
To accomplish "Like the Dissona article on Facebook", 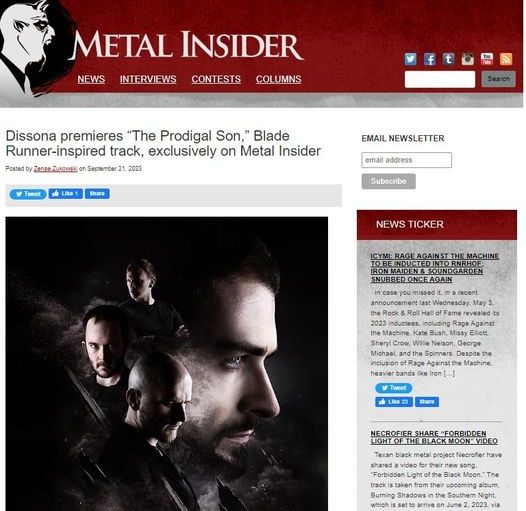I will coord(65,194).
